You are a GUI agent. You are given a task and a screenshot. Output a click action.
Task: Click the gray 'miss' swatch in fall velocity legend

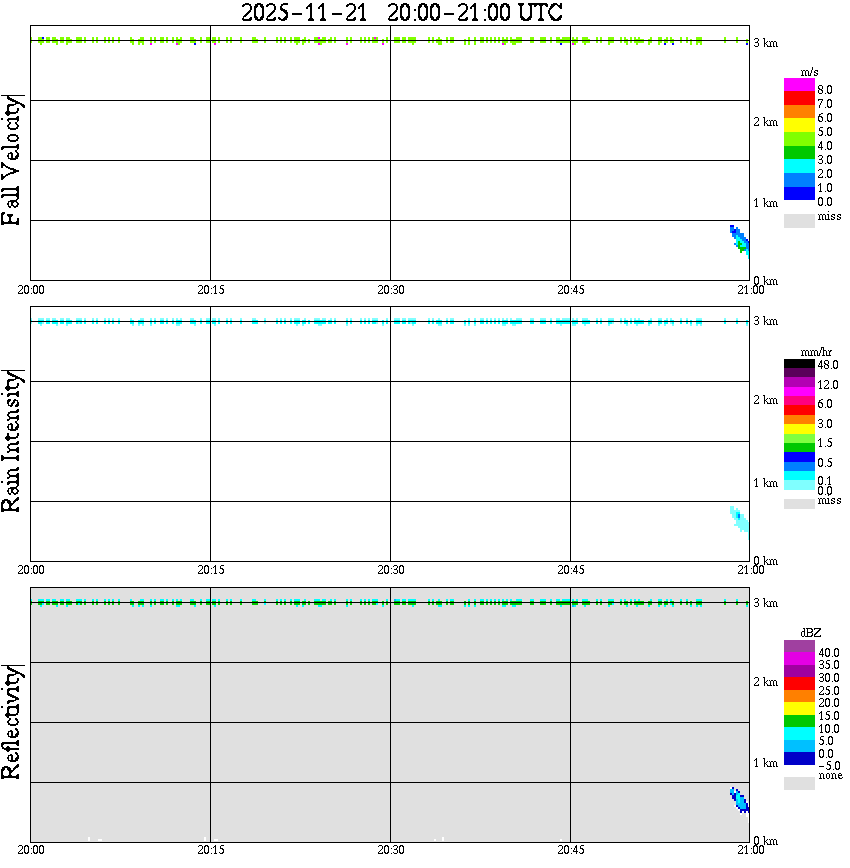pyautogui.click(x=799, y=220)
